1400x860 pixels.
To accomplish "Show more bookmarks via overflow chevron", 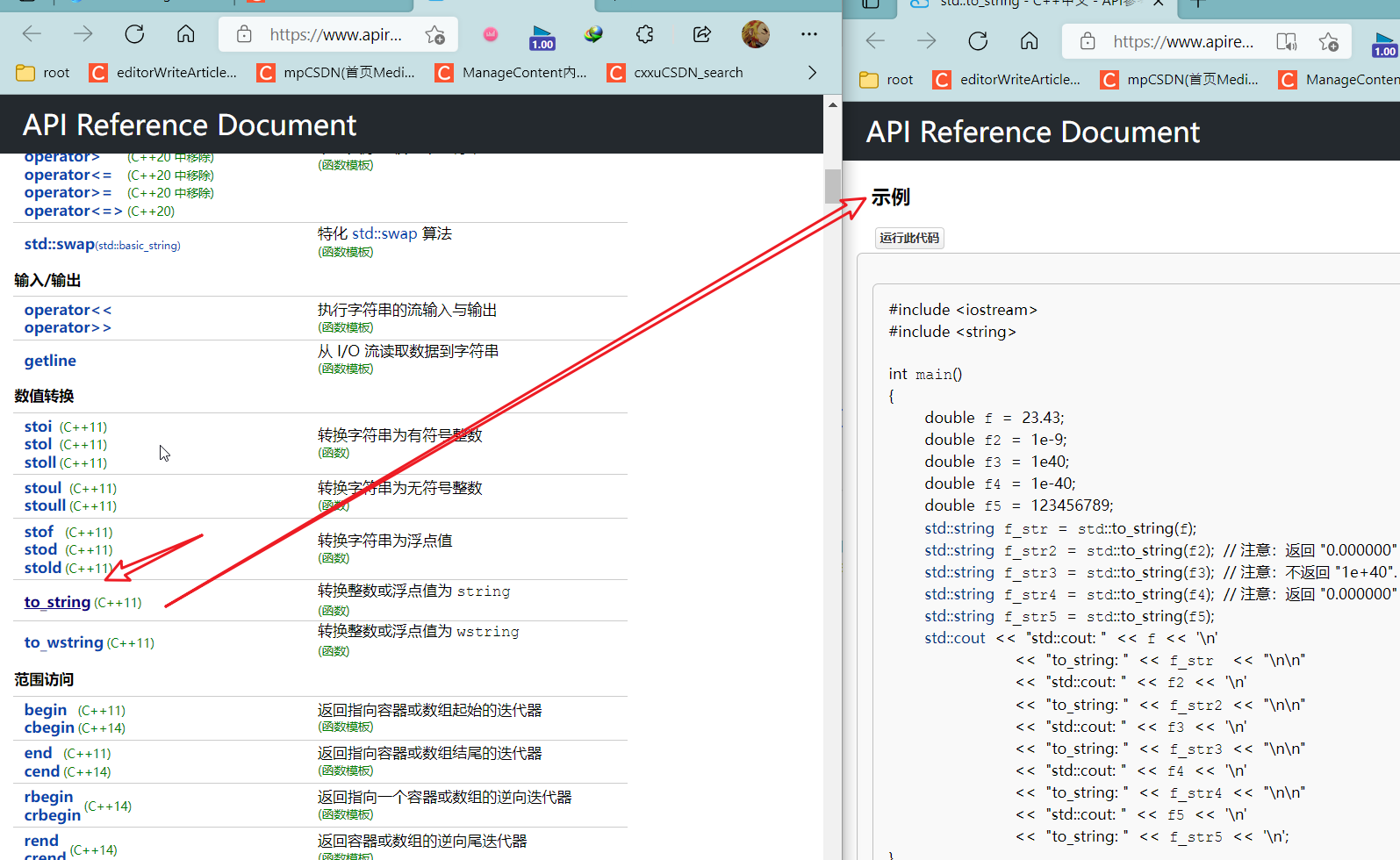I will pyautogui.click(x=812, y=73).
